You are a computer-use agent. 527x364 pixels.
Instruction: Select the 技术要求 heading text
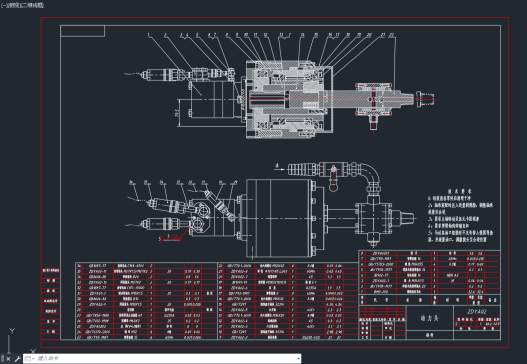459,191
